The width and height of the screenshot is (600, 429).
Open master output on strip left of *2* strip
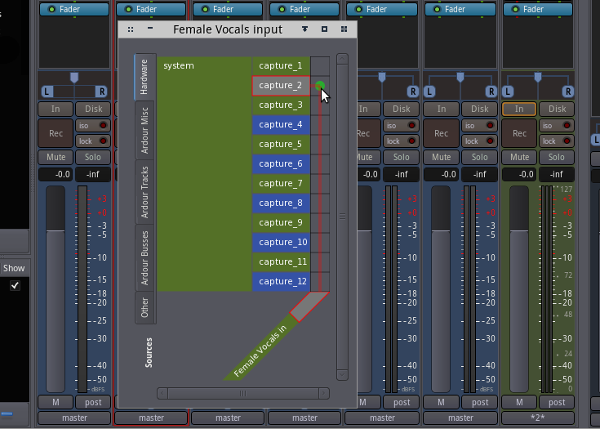(460, 418)
